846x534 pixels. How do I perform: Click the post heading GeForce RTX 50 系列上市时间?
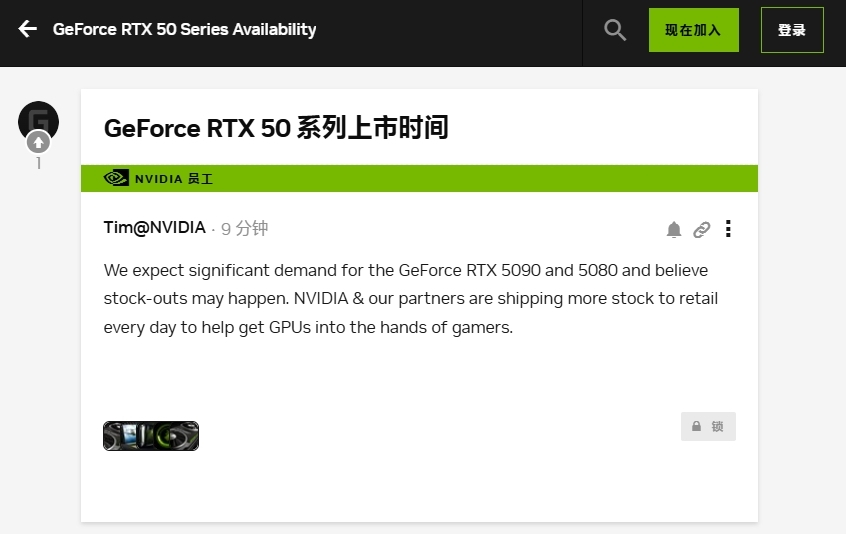pos(276,128)
